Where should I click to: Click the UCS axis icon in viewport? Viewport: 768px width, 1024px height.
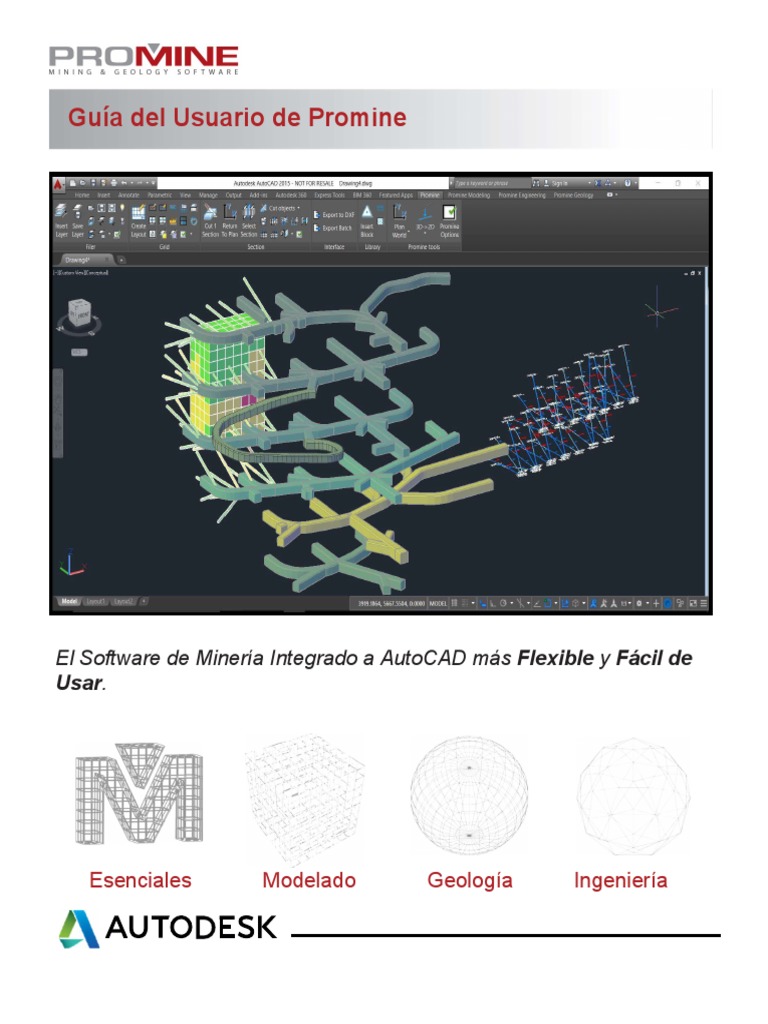72,563
